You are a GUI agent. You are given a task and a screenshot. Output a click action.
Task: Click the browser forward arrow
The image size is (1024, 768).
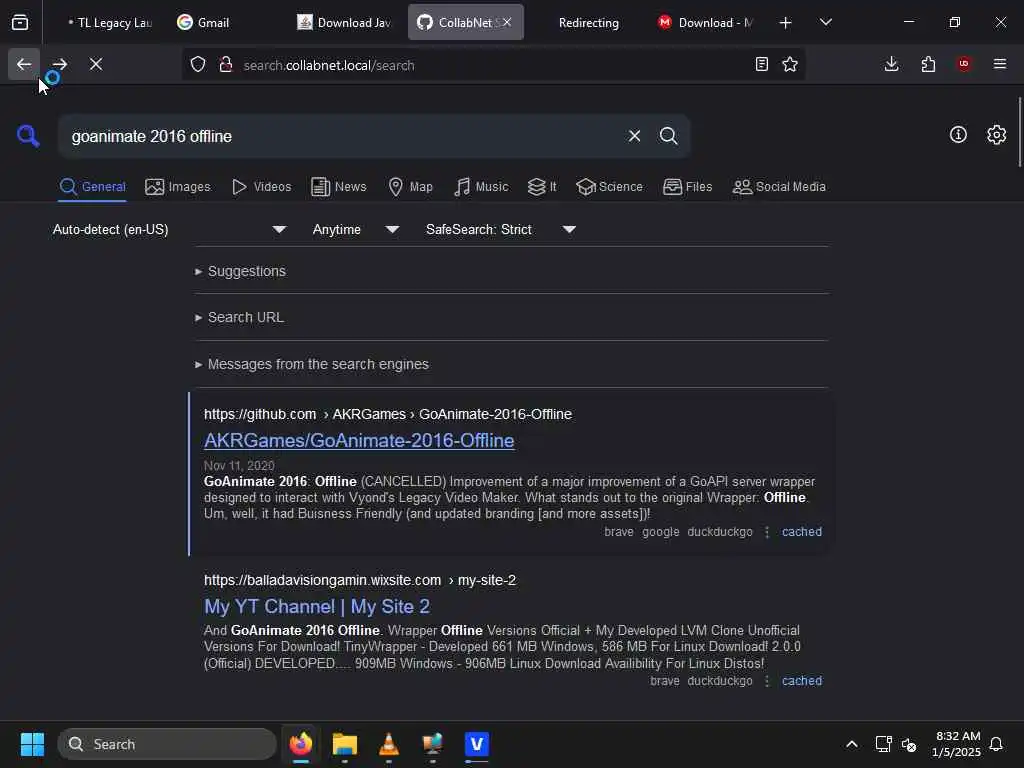60,65
